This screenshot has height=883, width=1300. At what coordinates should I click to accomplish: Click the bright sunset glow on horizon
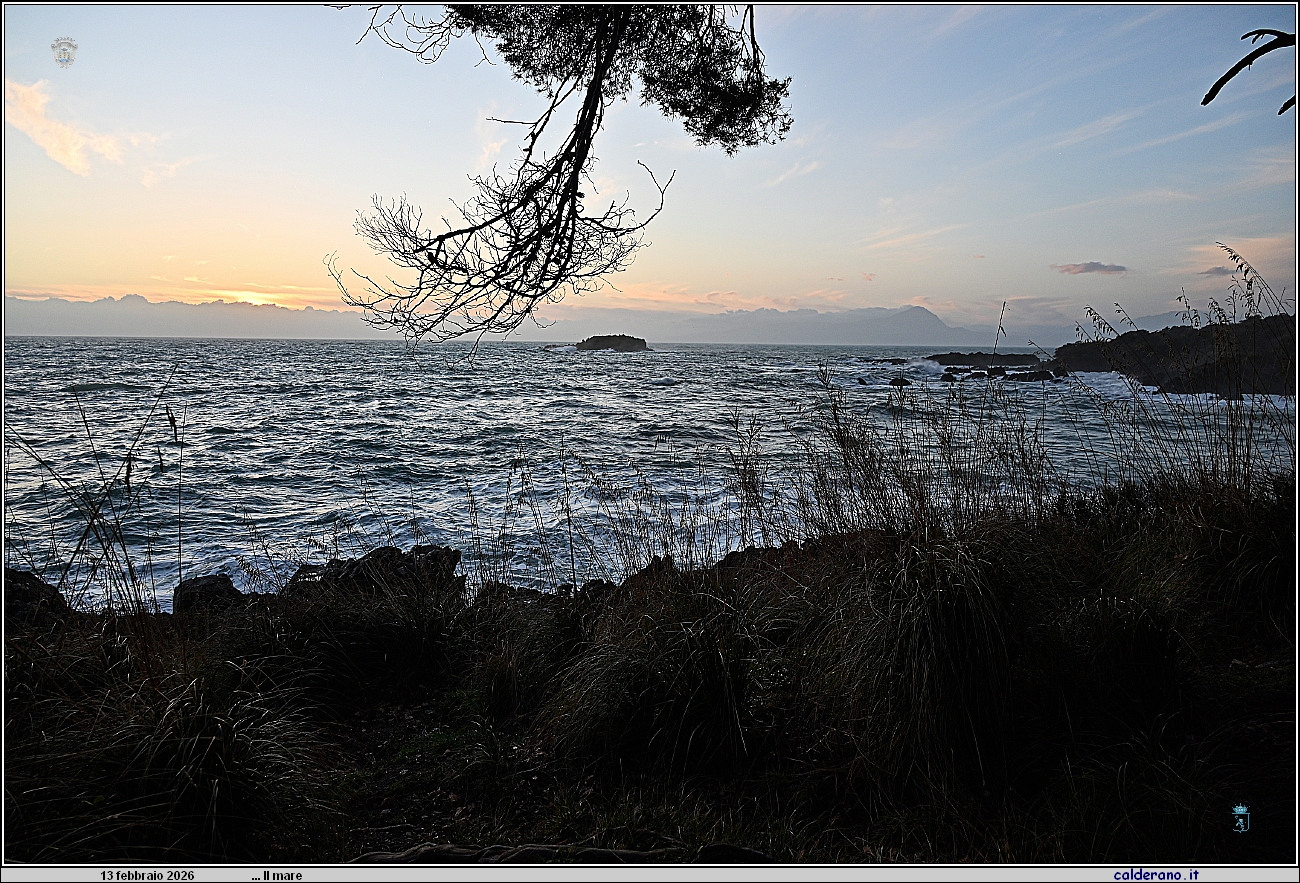click(x=250, y=296)
